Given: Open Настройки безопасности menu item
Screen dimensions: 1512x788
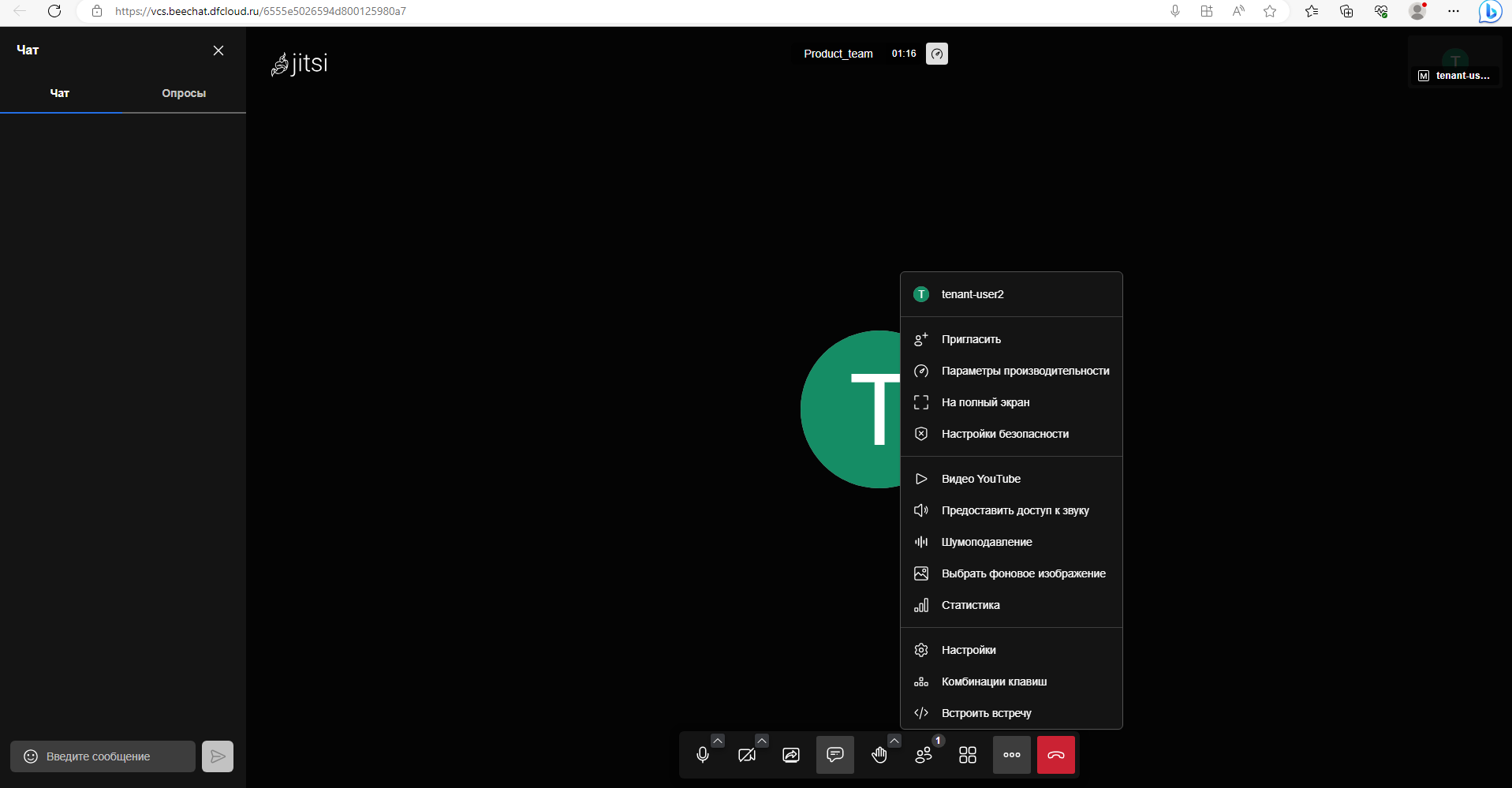Looking at the screenshot, I should [1011, 434].
